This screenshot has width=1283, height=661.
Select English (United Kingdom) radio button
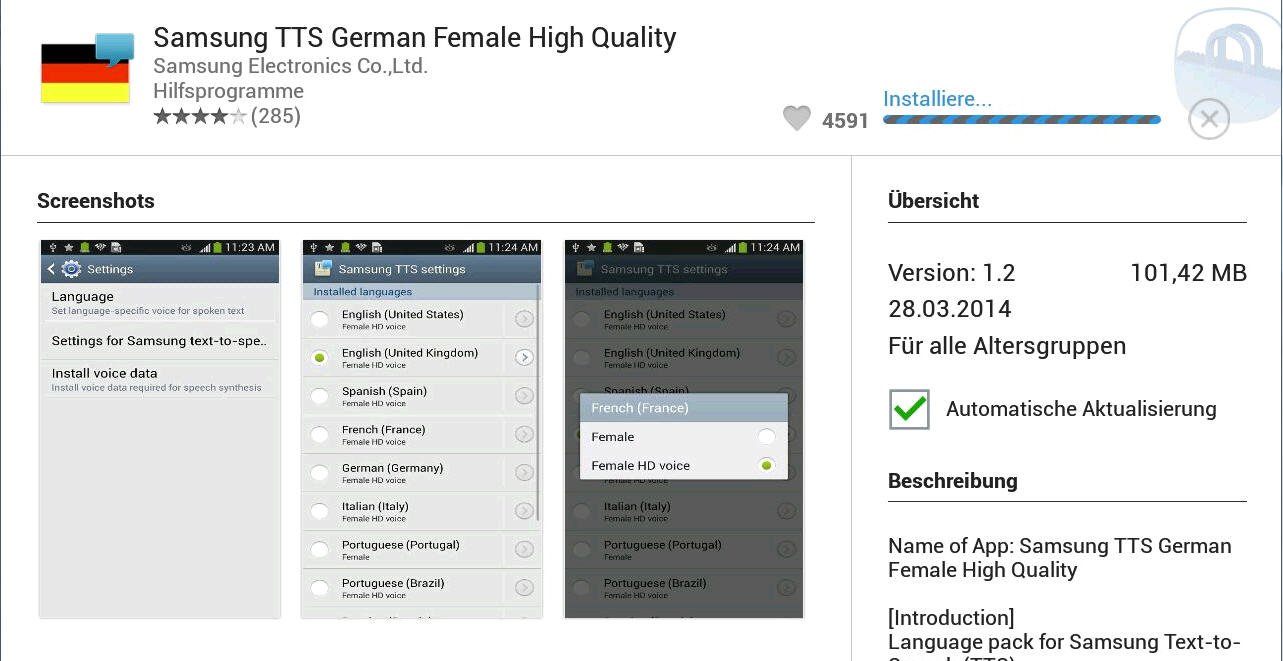point(319,358)
